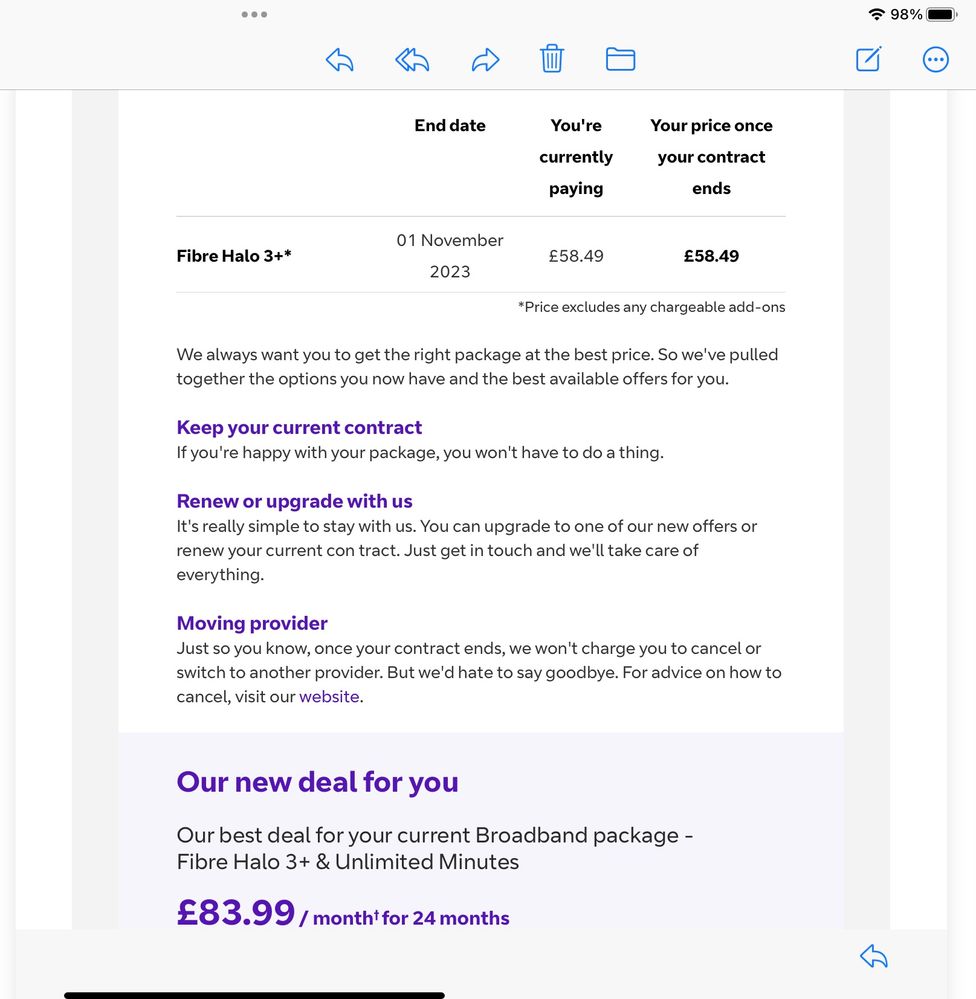Tap the Wi-Fi status icon
The width and height of the screenshot is (976, 999).
(877, 15)
